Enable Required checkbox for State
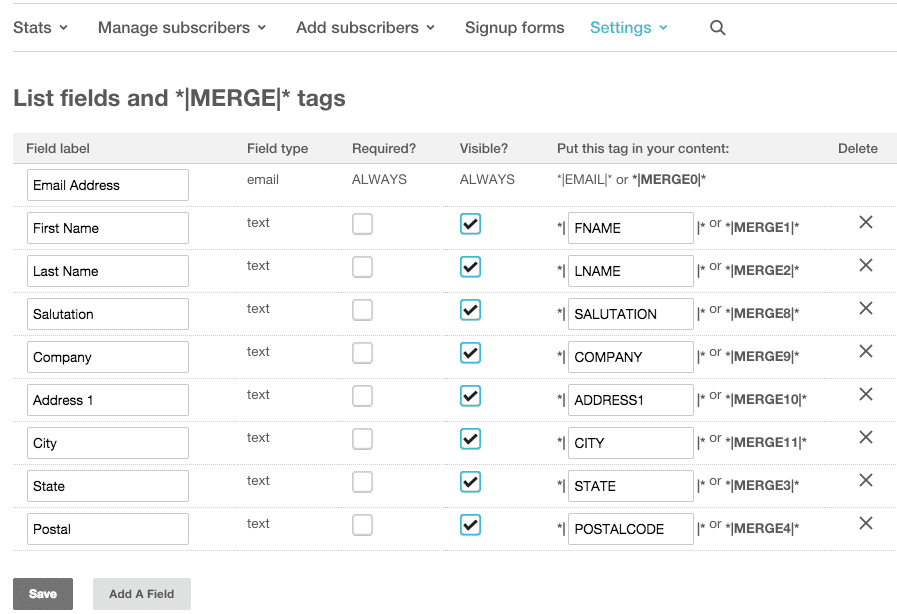 (x=362, y=482)
